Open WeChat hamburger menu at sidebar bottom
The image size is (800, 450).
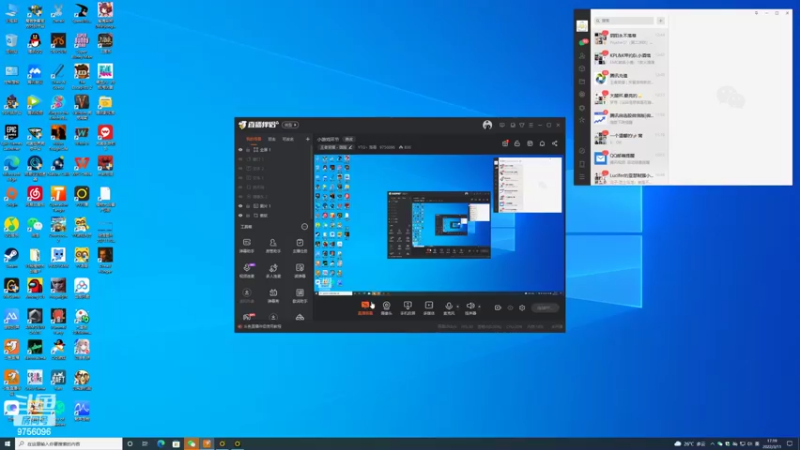click(x=582, y=177)
